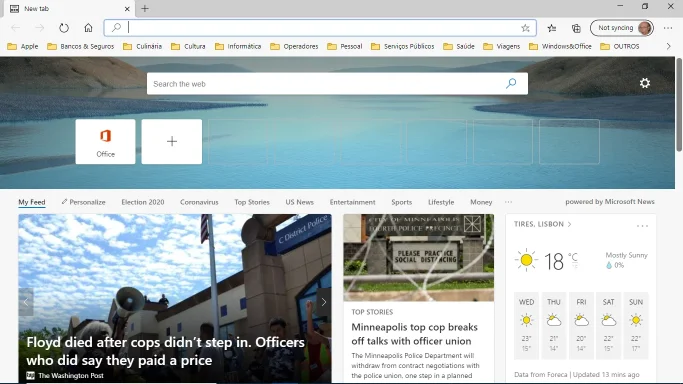Click the browser Forward arrow
The width and height of the screenshot is (683, 384).
[40, 28]
